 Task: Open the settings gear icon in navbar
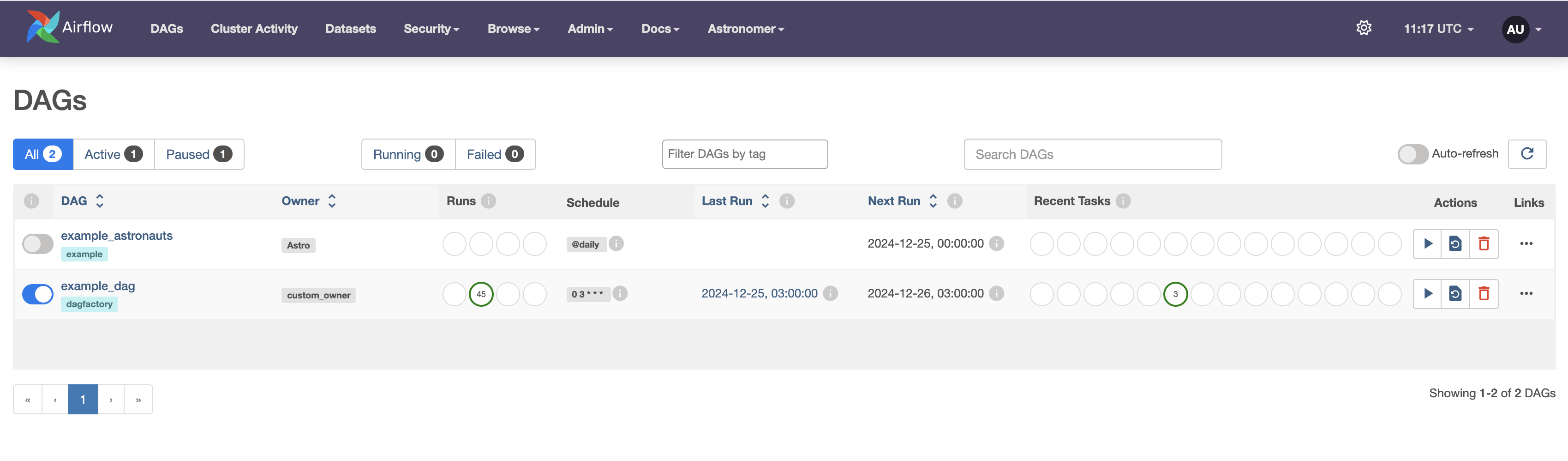[x=1364, y=29]
